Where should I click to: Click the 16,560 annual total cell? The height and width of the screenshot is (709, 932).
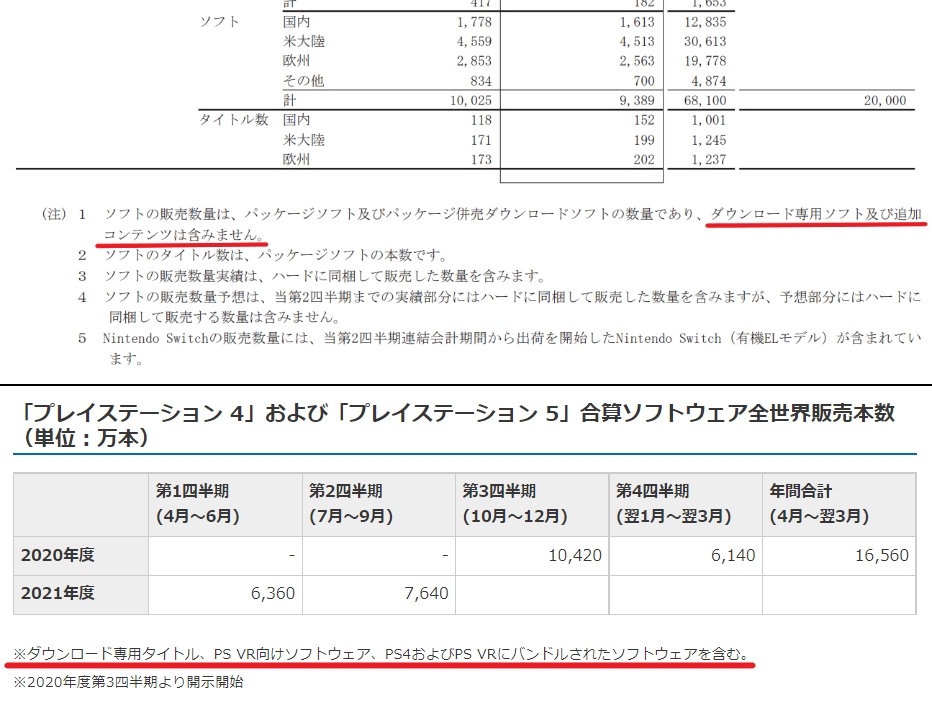click(881, 555)
